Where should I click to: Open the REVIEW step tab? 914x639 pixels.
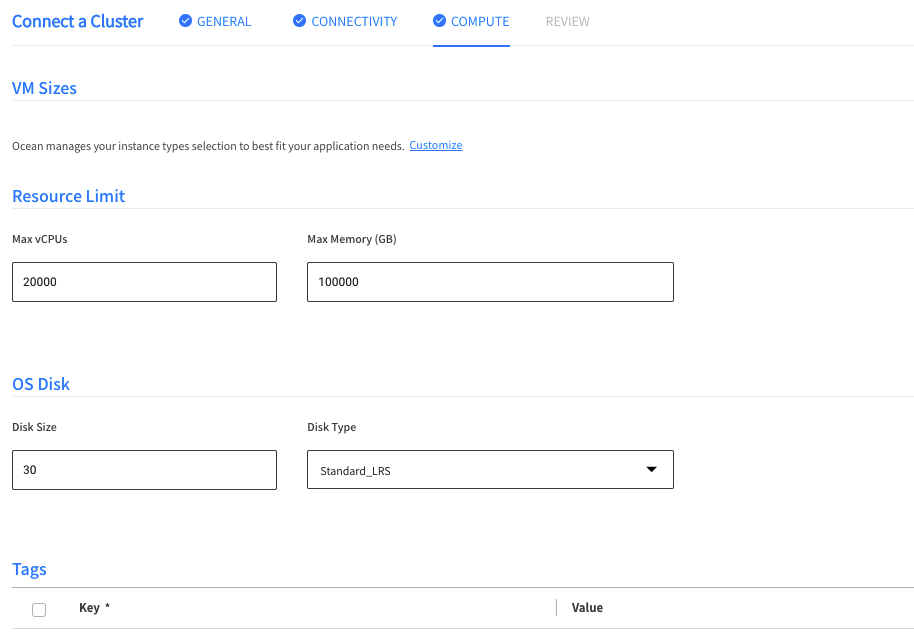point(567,21)
